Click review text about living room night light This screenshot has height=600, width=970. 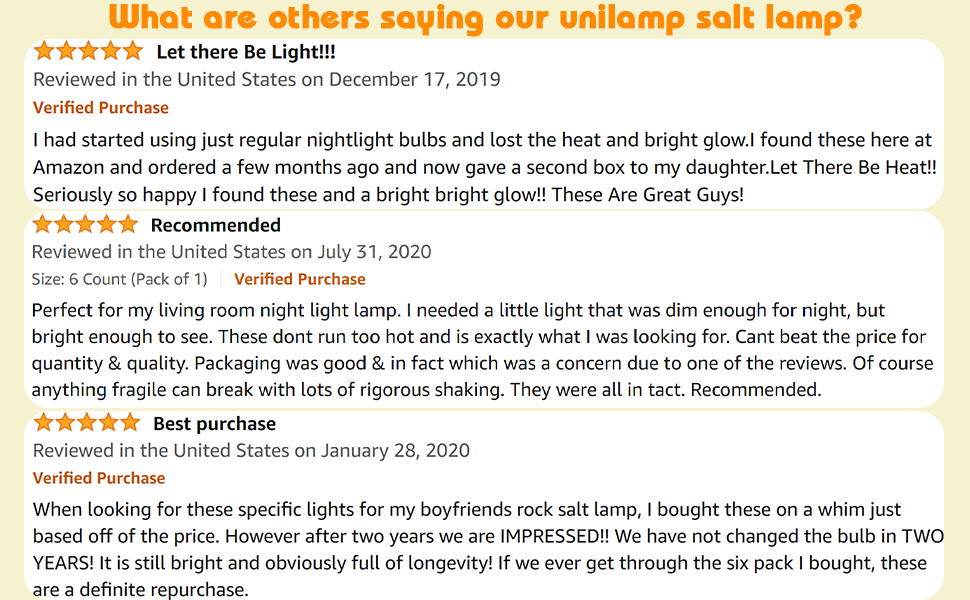482,349
